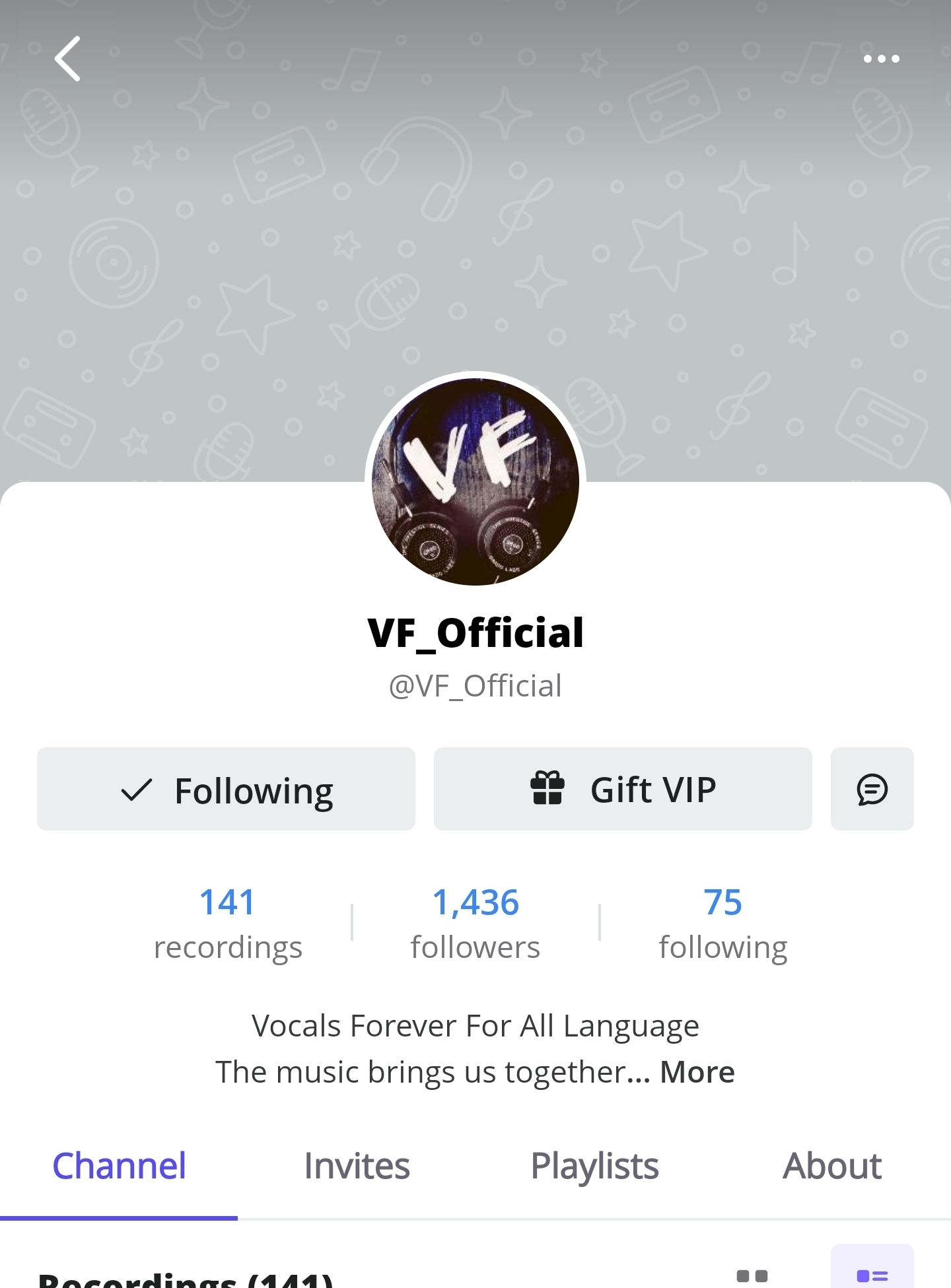Switch to the Channel tab
951x1288 pixels.
click(119, 1166)
